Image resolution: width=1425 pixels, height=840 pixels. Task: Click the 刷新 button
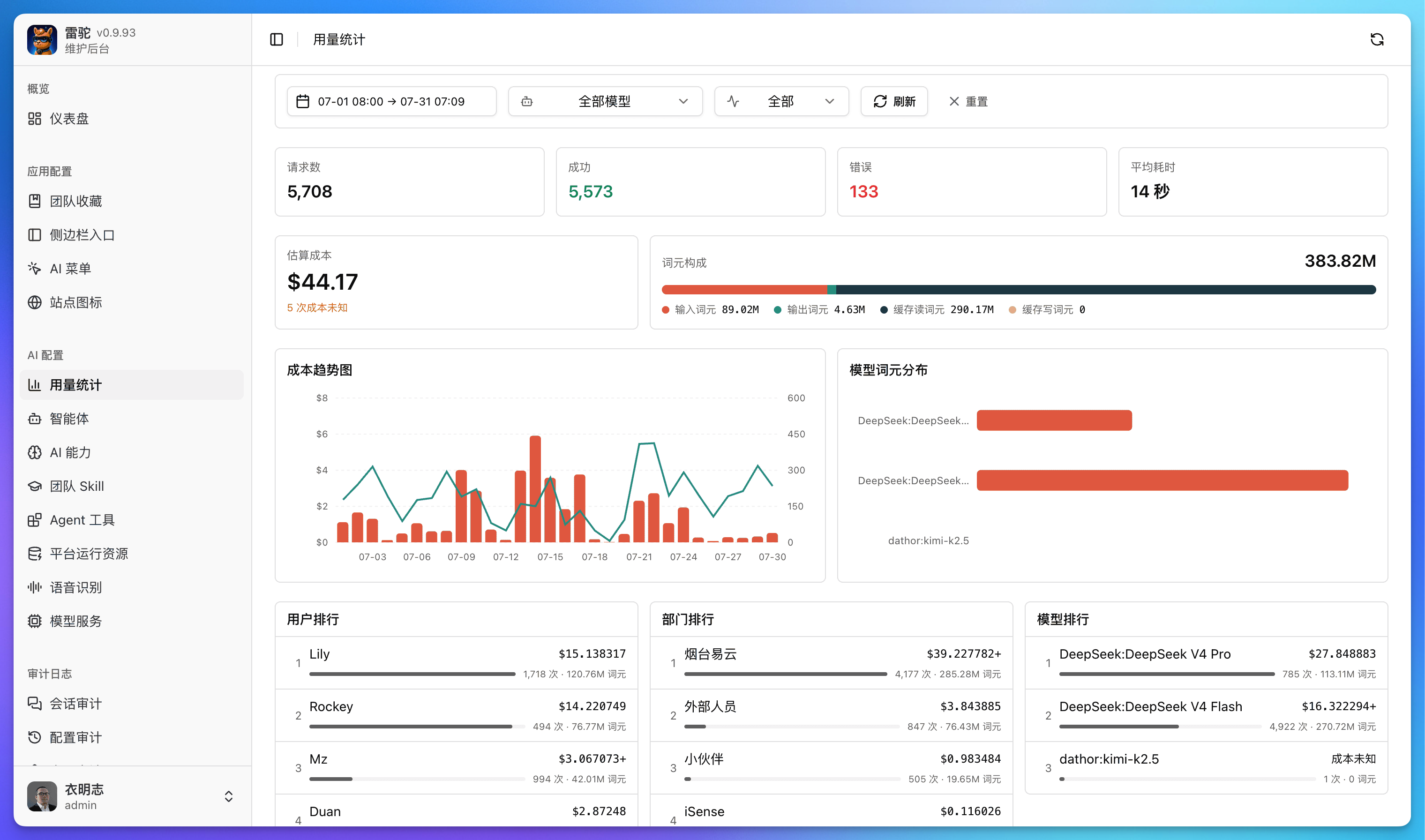(894, 101)
